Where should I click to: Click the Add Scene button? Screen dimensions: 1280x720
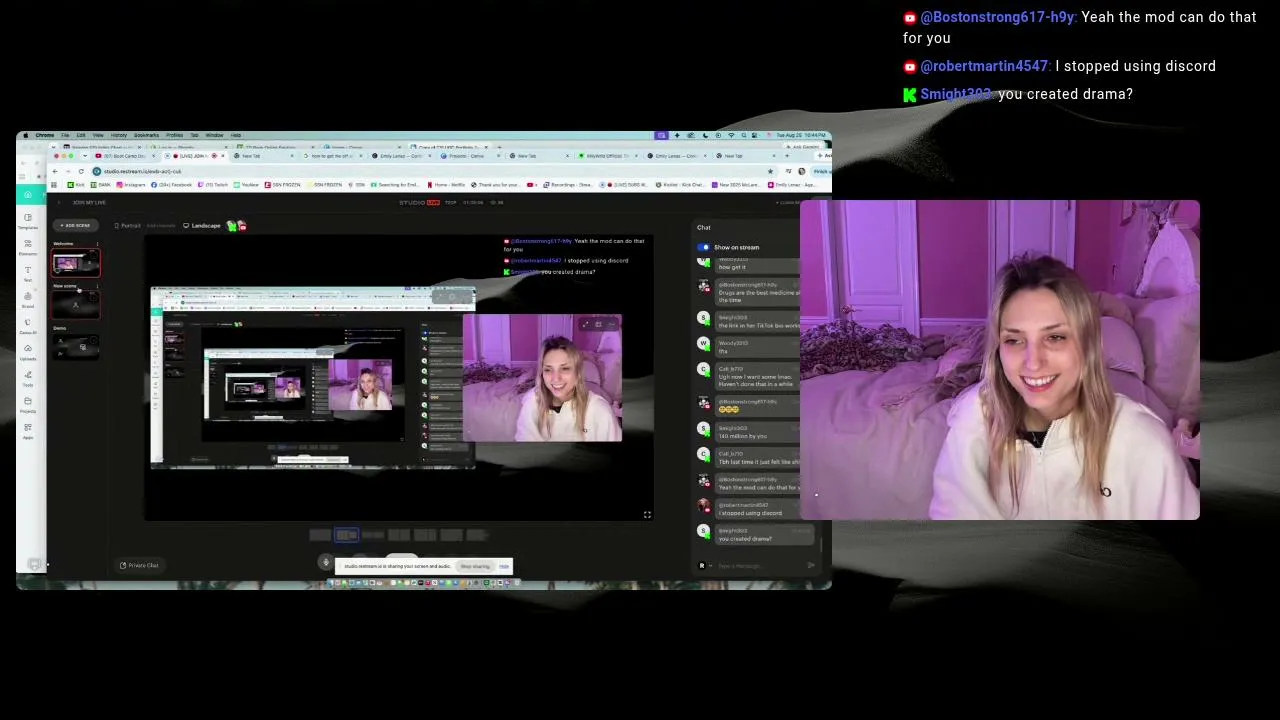76,225
